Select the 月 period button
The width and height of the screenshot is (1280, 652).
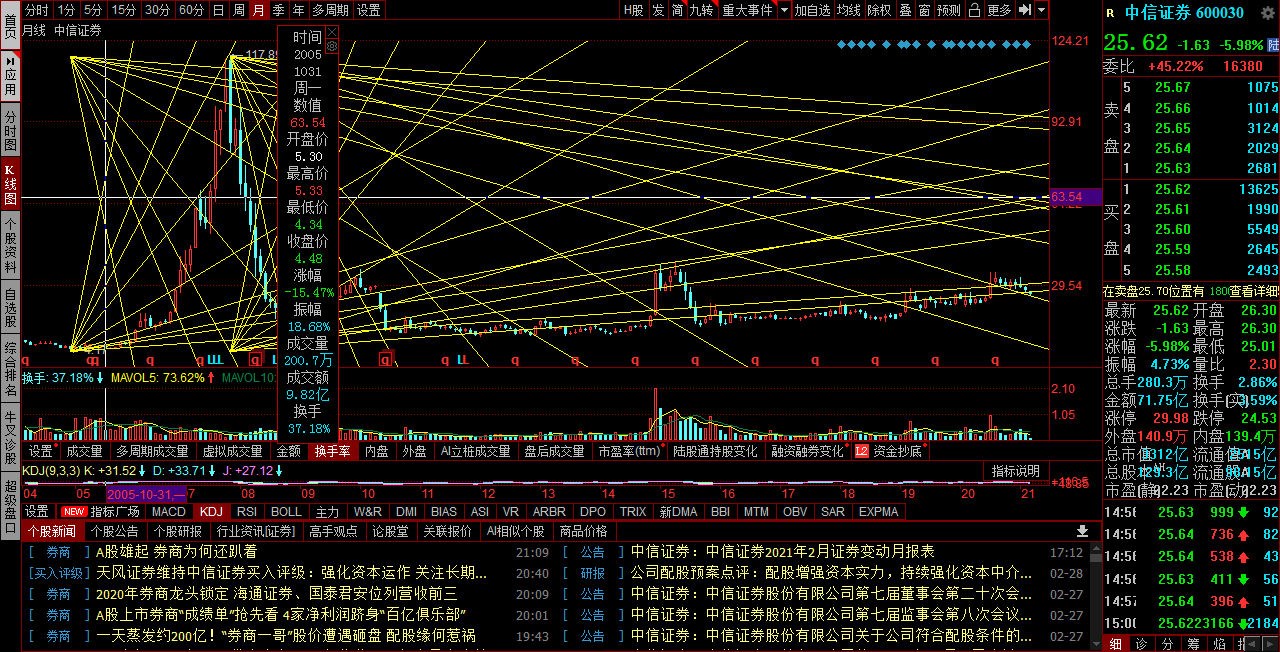click(258, 10)
